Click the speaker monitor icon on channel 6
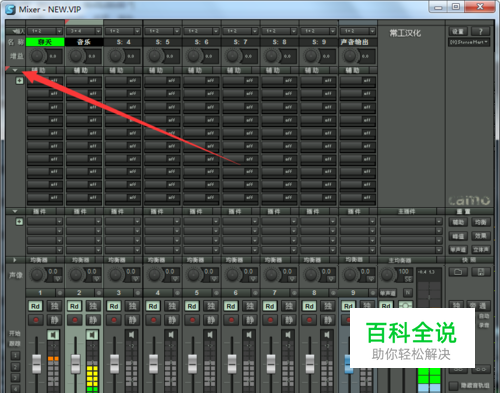 click(x=249, y=335)
